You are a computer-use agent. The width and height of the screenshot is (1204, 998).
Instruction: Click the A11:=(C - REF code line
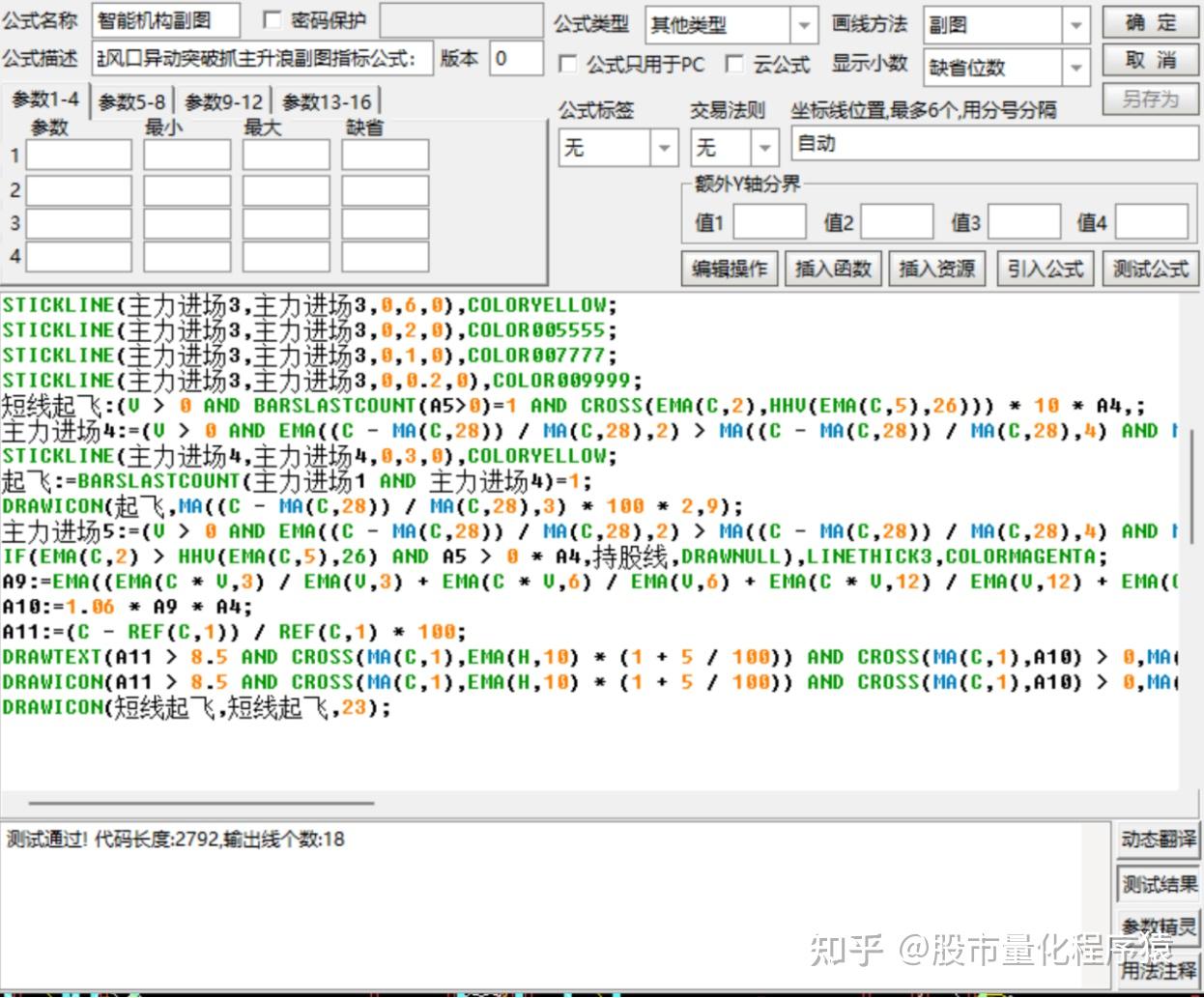coord(234,632)
